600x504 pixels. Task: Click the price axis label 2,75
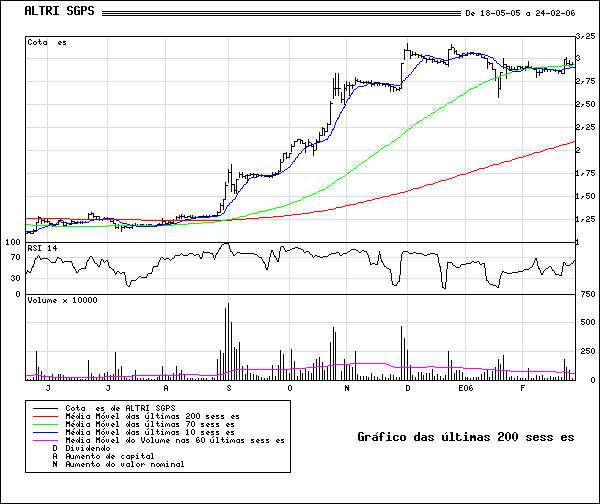(585, 81)
